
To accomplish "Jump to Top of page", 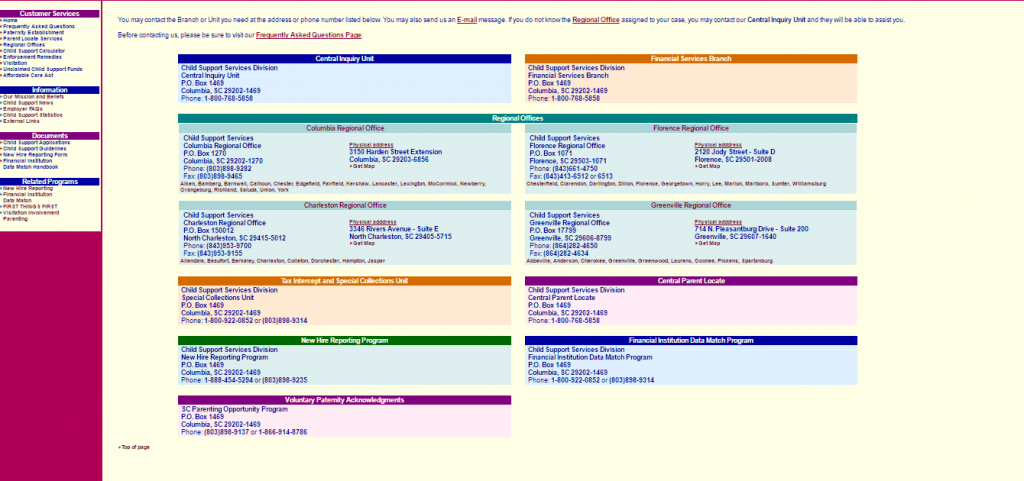I will pos(135,447).
